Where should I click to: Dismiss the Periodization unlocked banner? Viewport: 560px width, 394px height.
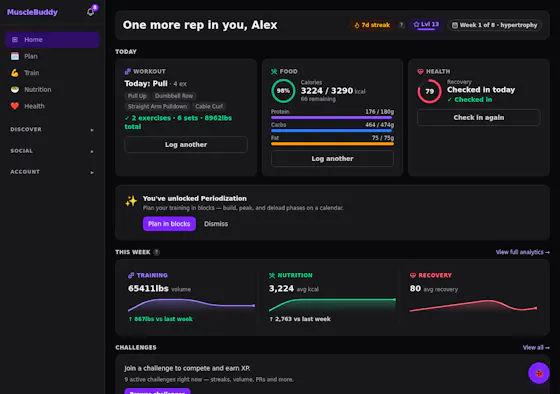(216, 224)
